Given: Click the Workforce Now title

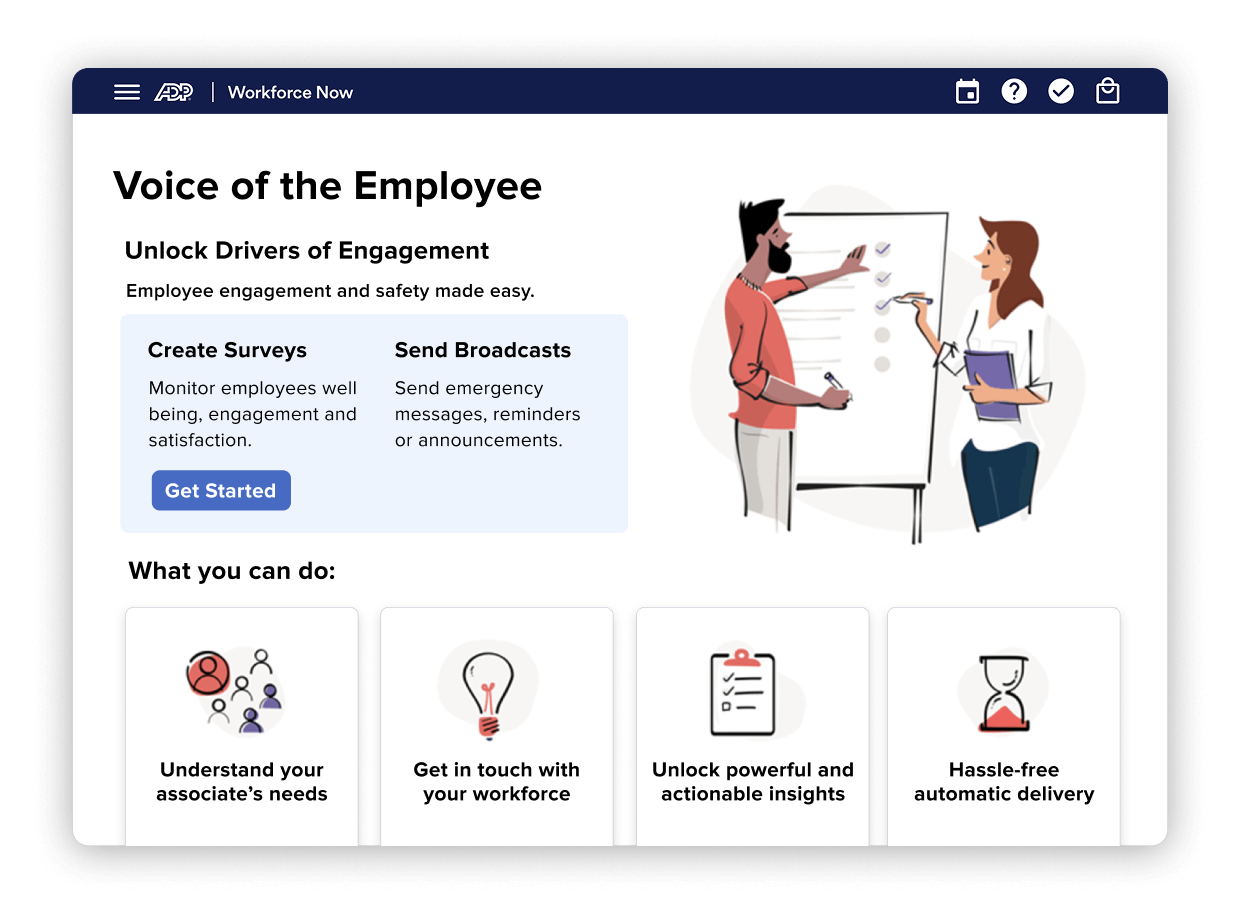Looking at the screenshot, I should (290, 92).
